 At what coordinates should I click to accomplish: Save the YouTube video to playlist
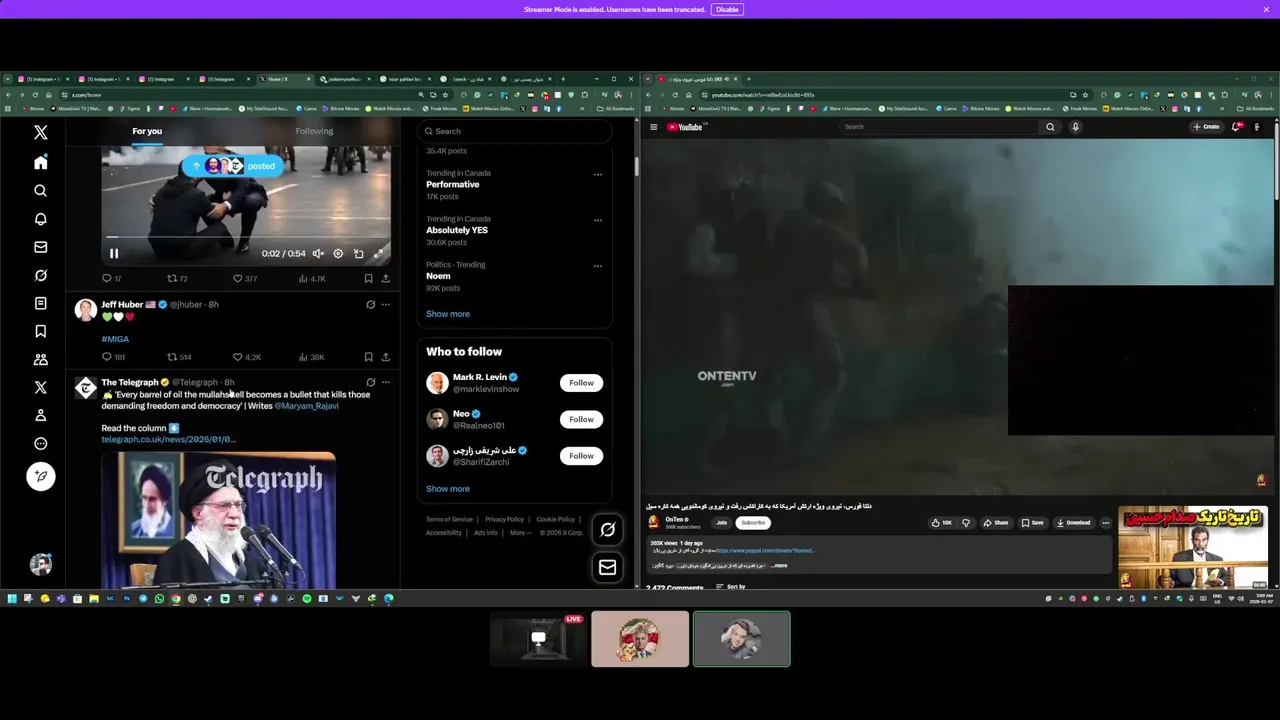[1033, 523]
